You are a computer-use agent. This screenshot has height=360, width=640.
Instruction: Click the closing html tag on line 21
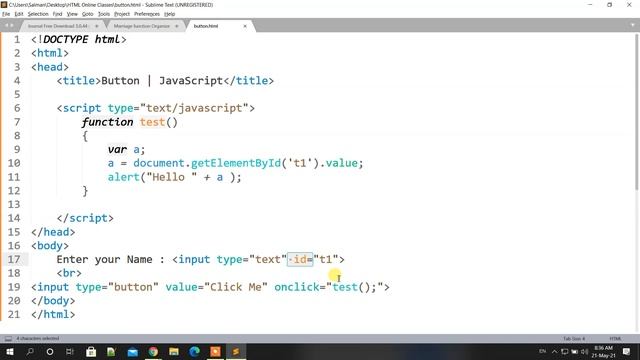click(x=53, y=315)
